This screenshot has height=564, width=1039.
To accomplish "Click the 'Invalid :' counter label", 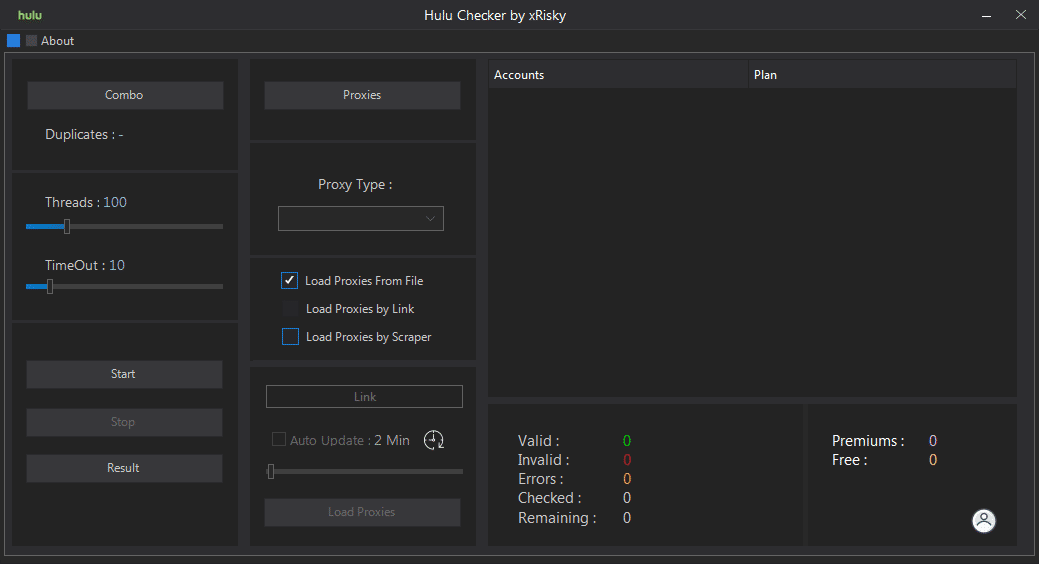I will (543, 460).
